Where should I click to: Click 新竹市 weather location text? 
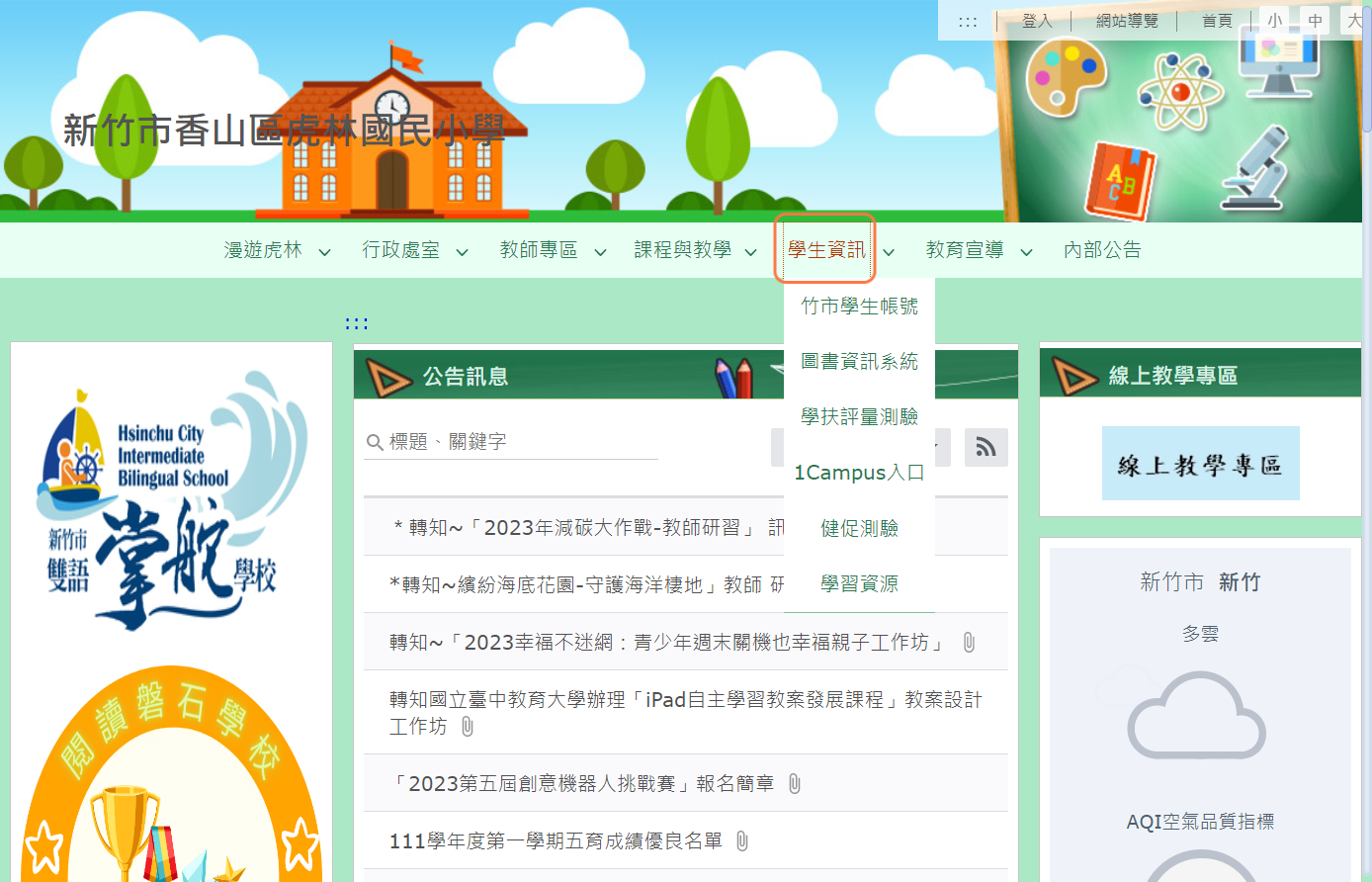pos(1171,582)
